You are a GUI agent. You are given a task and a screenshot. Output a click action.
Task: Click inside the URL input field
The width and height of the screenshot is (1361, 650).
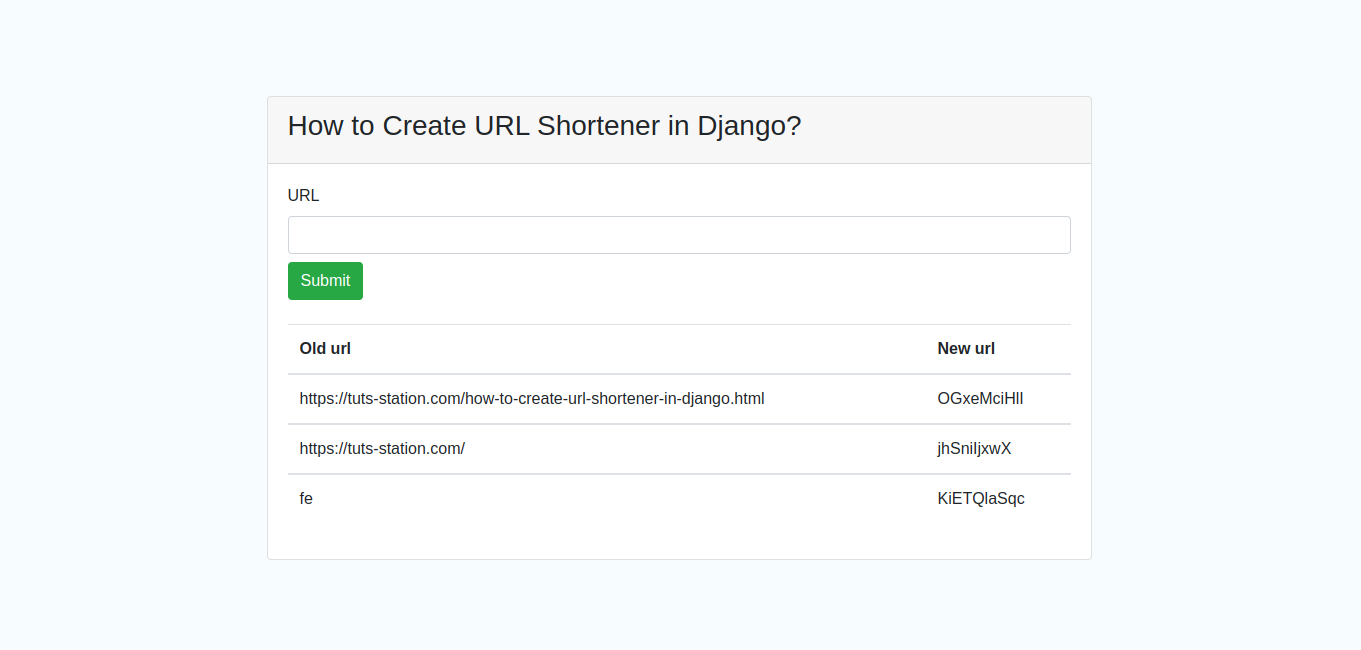[x=679, y=234]
